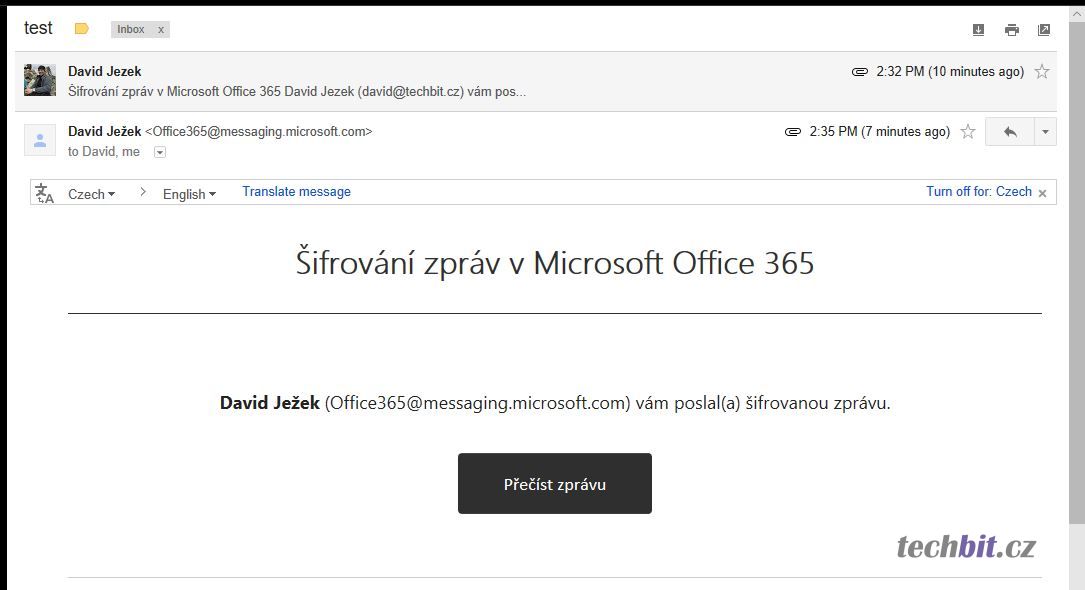Open conversation in new window icon
Image resolution: width=1085 pixels, height=590 pixels.
(1044, 30)
